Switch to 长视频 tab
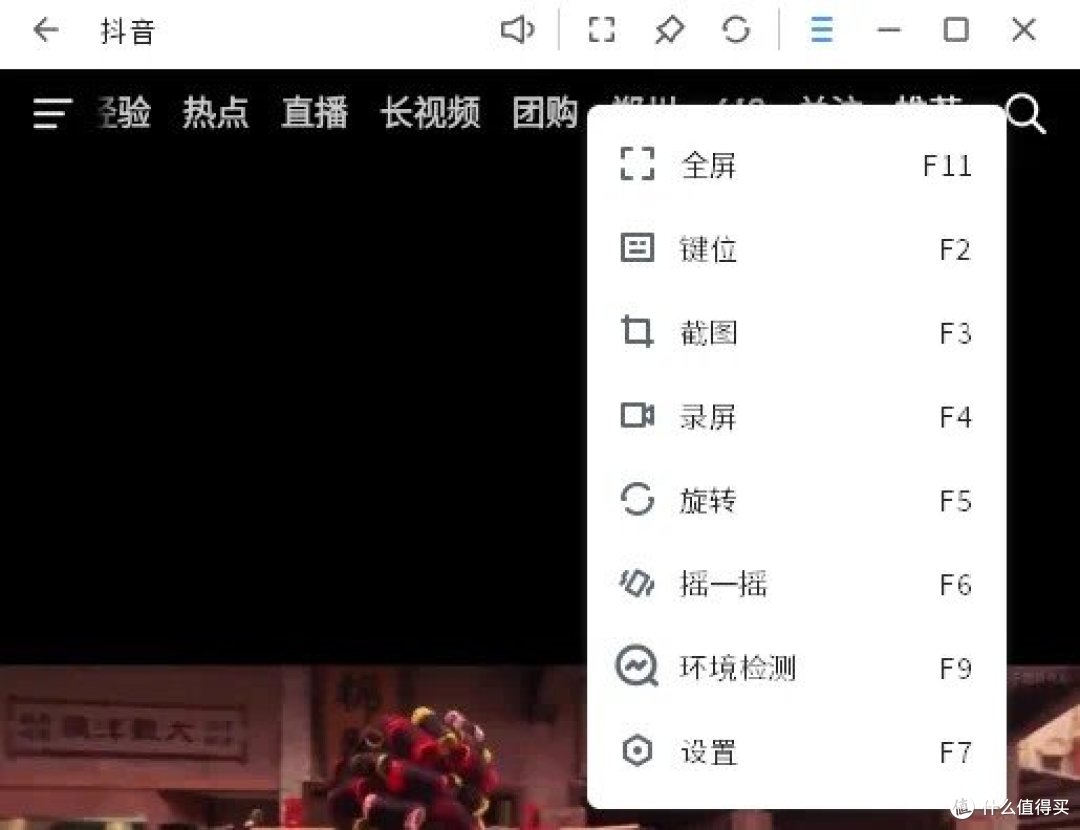Screen dimensions: 1080x830 click(430, 112)
